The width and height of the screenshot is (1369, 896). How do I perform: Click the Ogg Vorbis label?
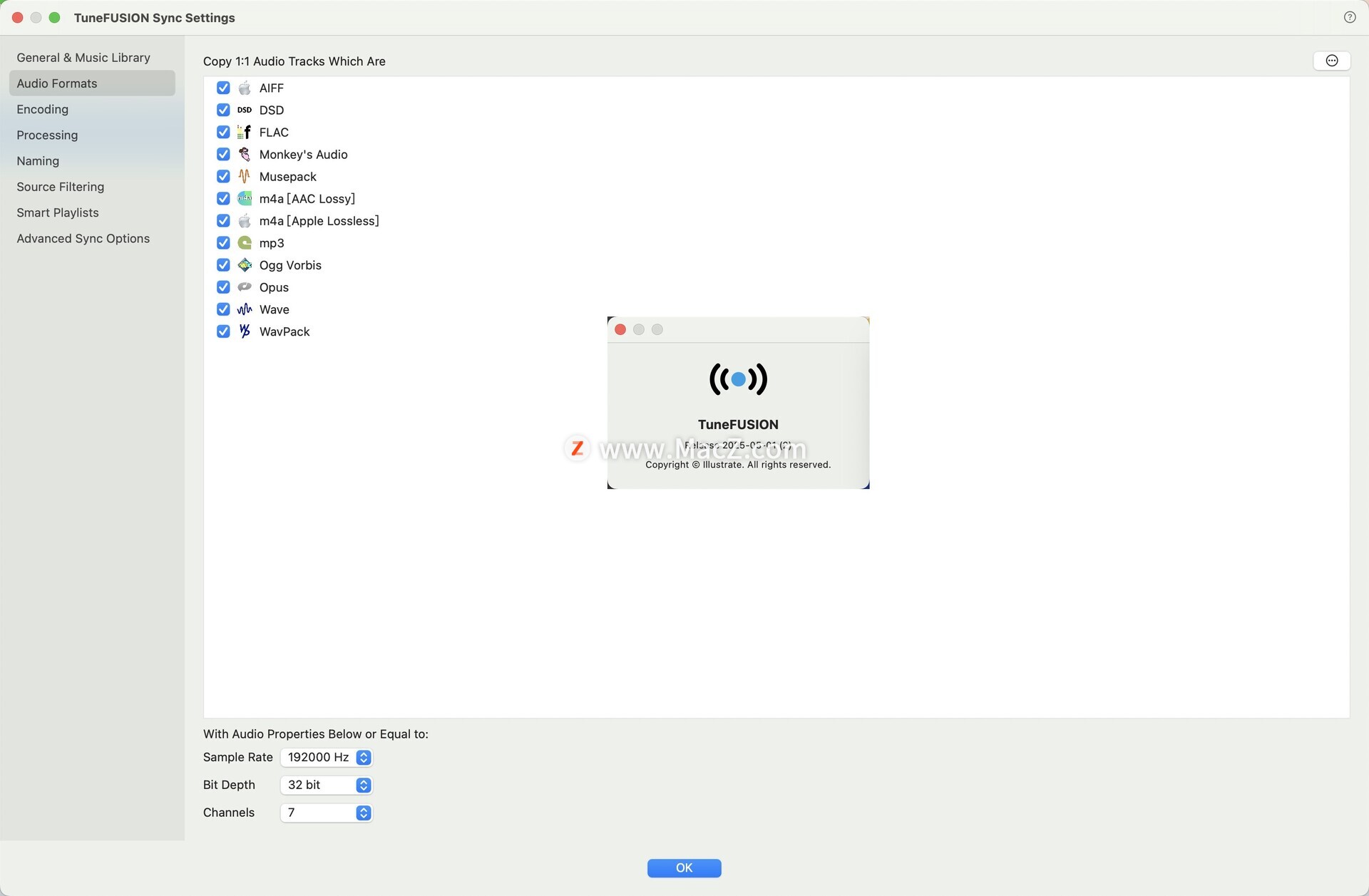click(290, 265)
